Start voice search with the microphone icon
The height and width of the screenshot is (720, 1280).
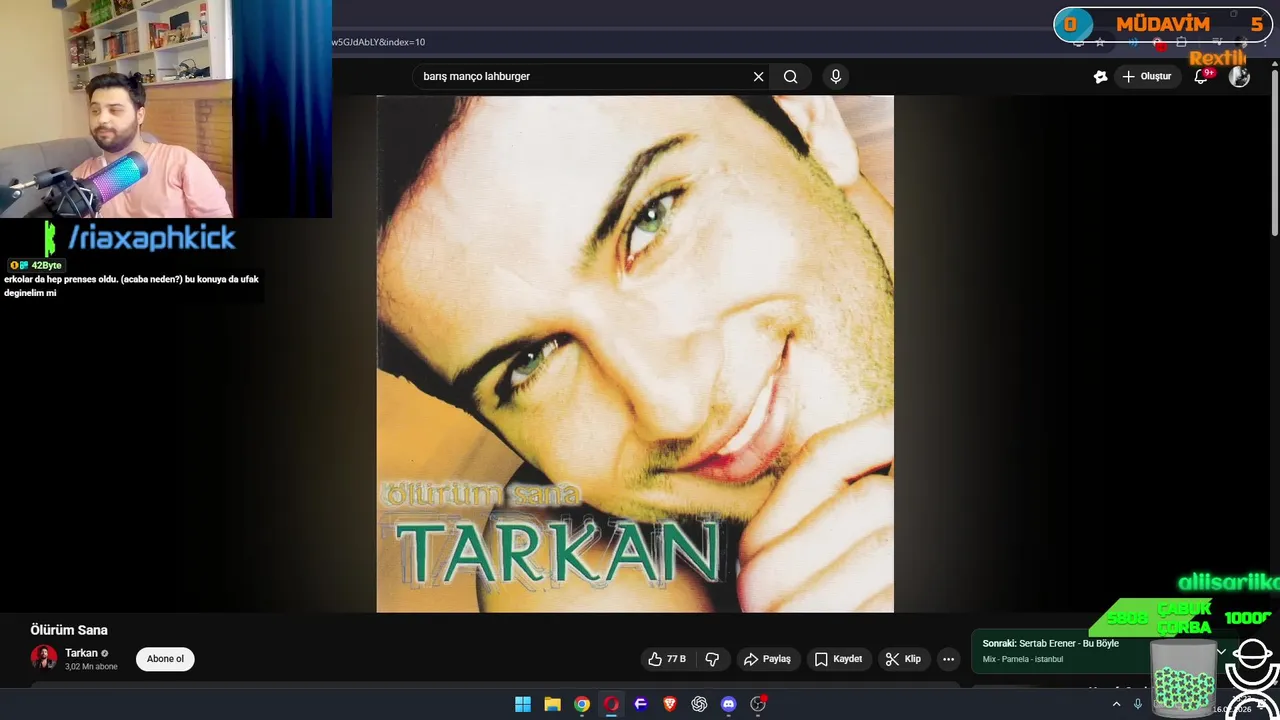[x=836, y=77]
